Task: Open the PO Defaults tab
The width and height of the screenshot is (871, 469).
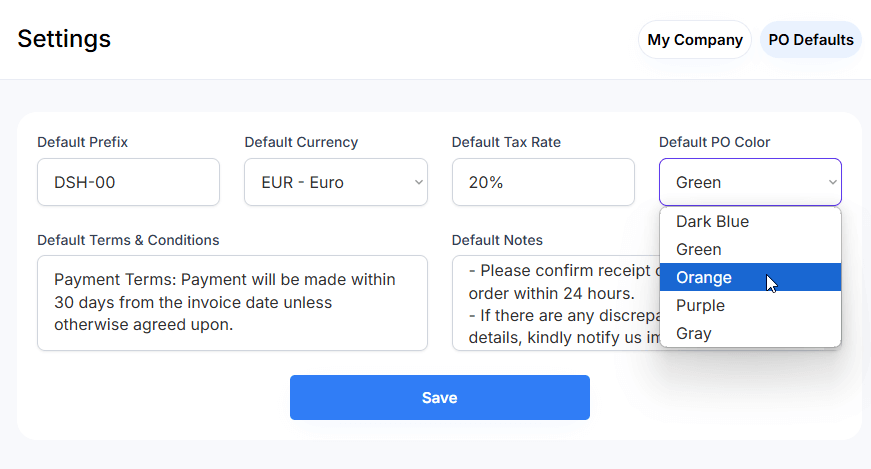Action: coord(810,39)
